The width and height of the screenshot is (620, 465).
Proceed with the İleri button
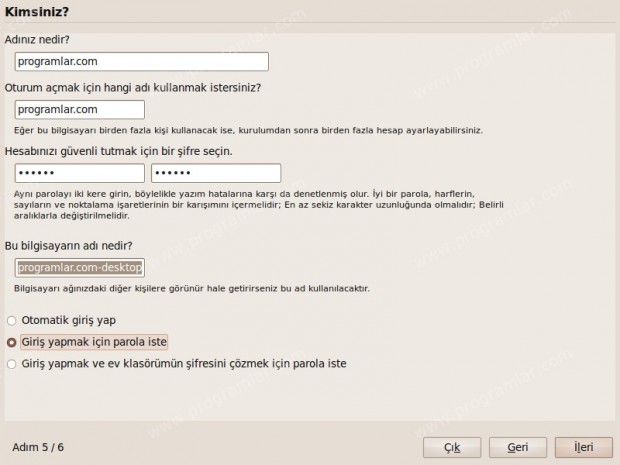click(584, 447)
